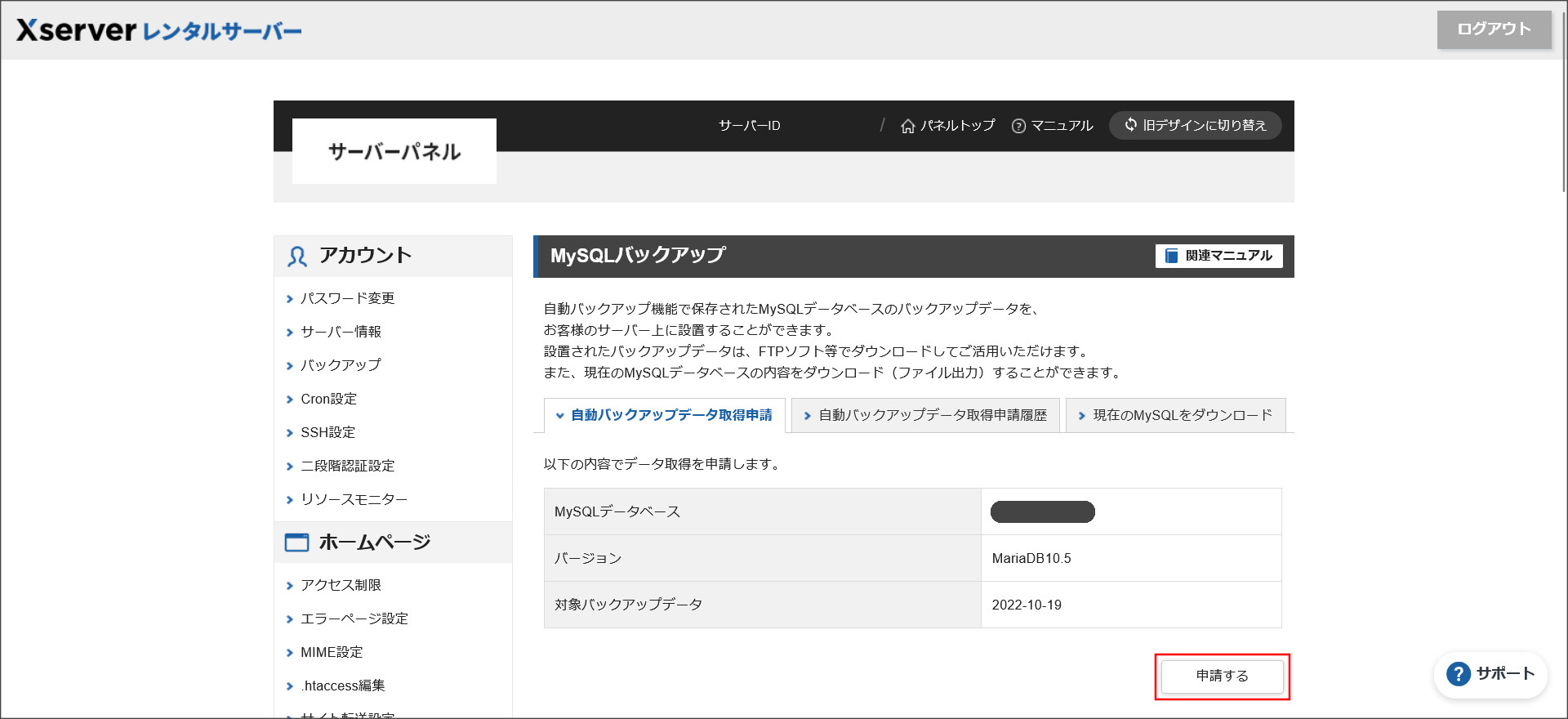Click the アカウント section heading
This screenshot has height=719, width=1568.
click(365, 256)
